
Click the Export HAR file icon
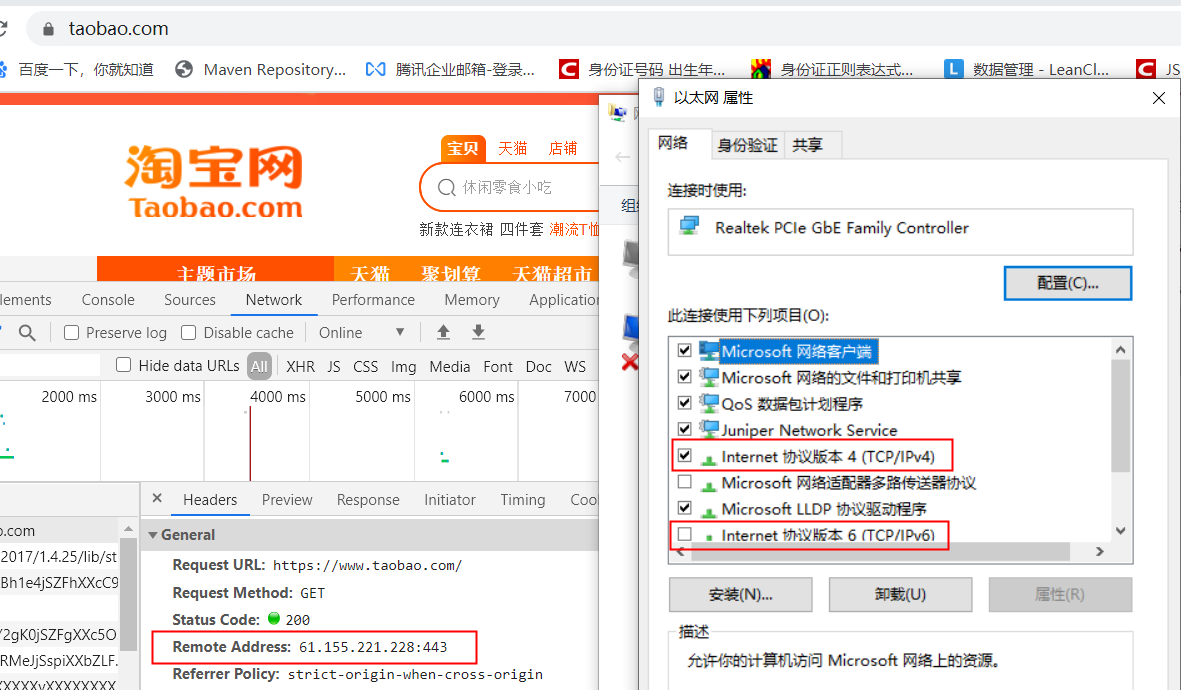pyautogui.click(x=478, y=331)
